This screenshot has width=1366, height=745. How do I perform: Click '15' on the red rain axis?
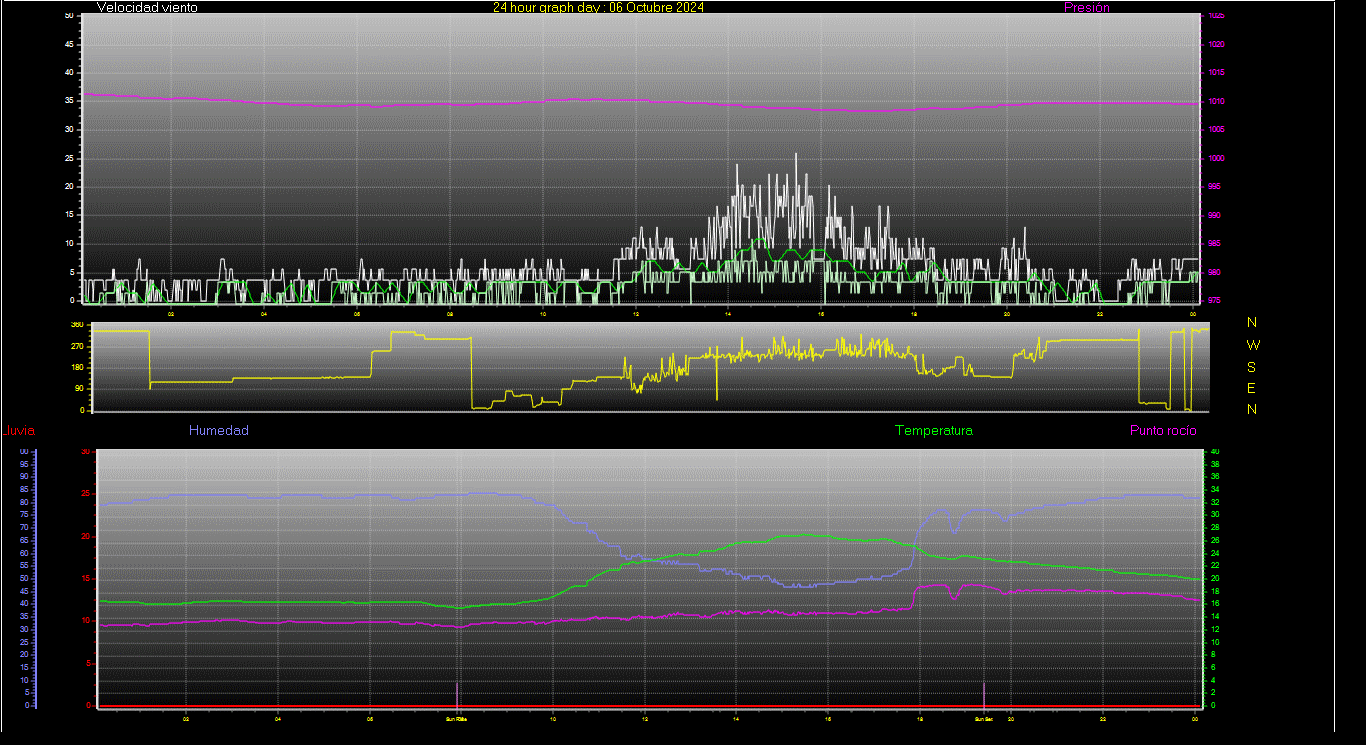[x=86, y=579]
